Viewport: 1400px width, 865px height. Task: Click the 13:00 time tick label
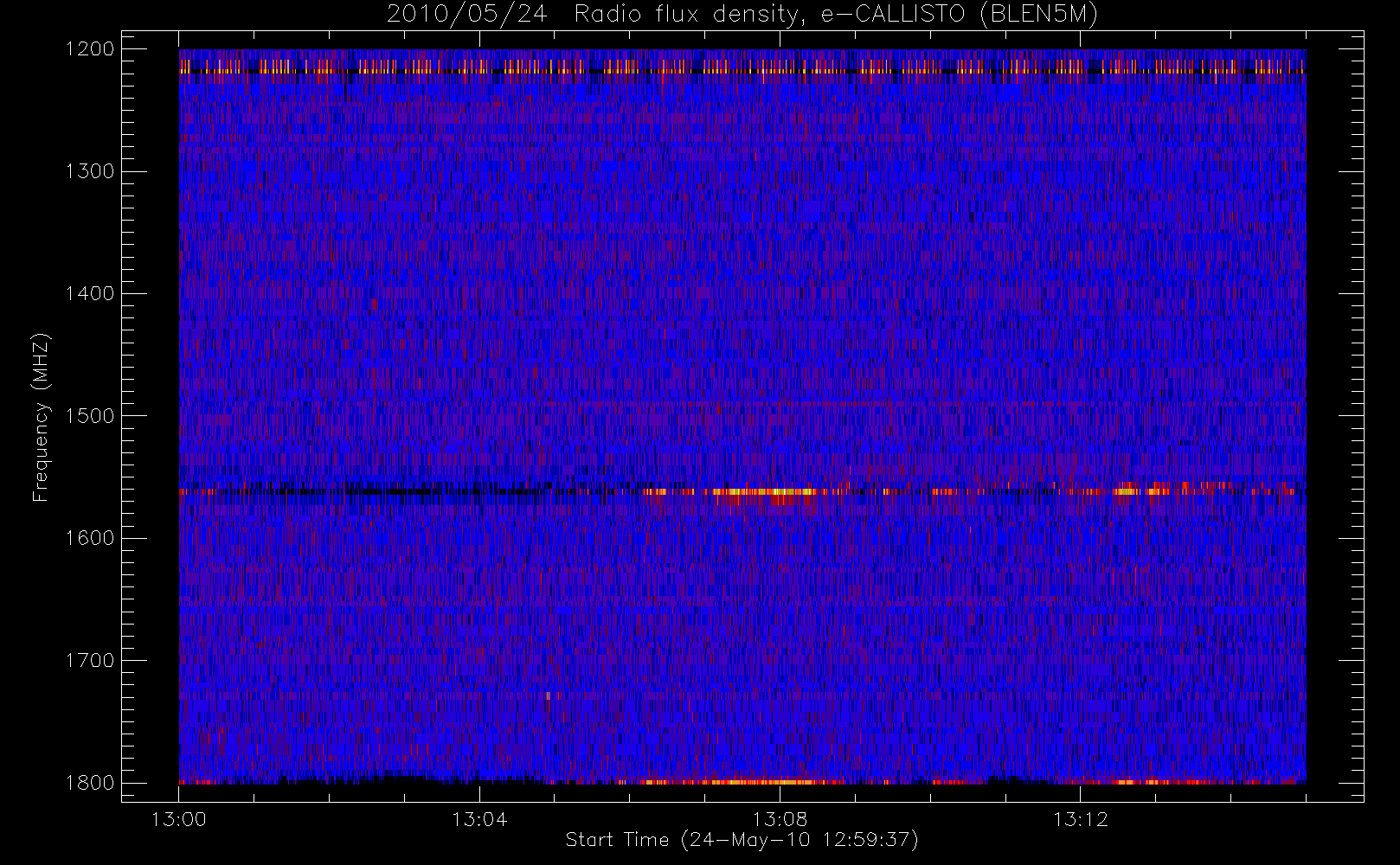[x=179, y=819]
